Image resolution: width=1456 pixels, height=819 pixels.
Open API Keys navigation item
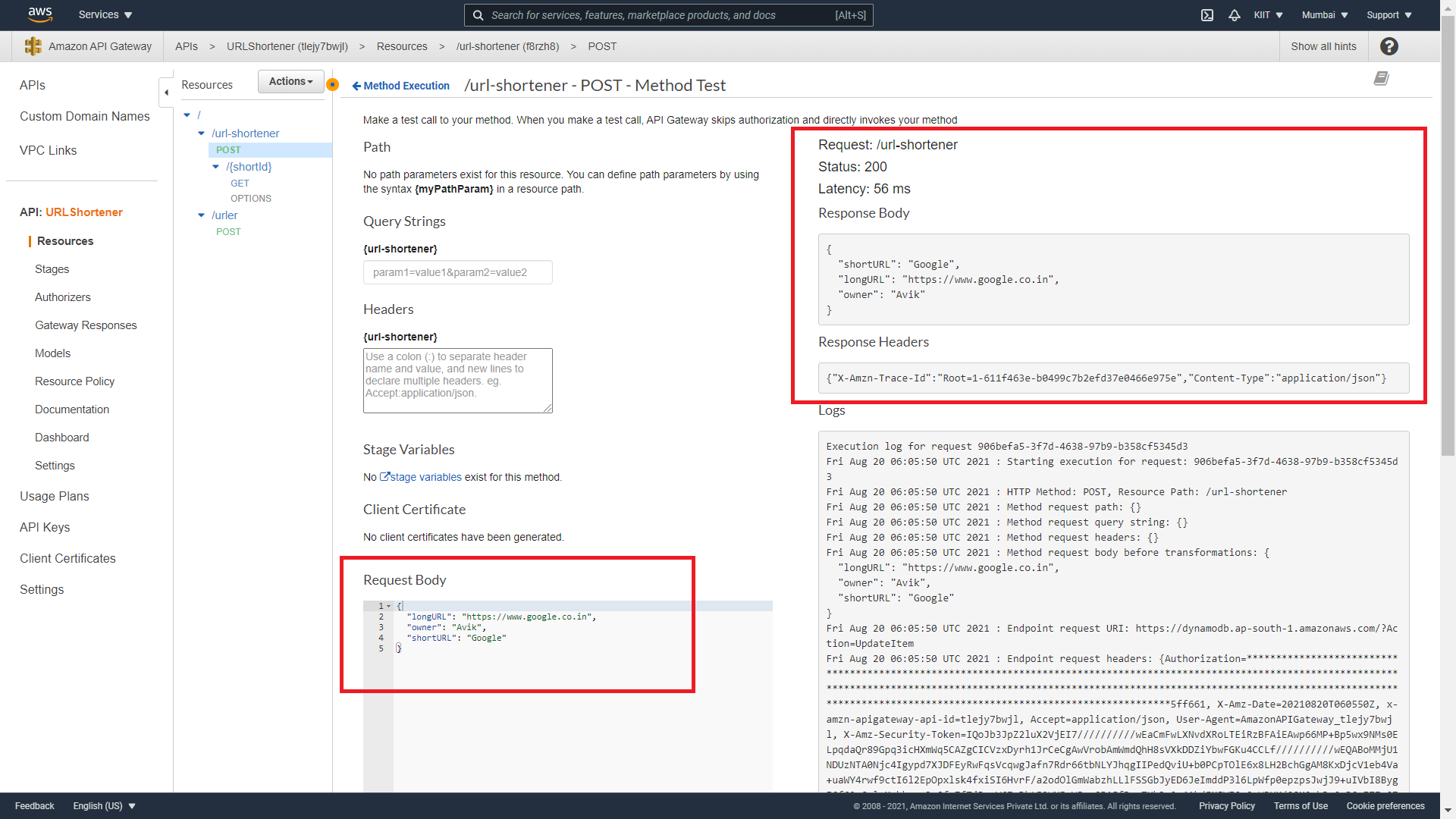click(45, 527)
